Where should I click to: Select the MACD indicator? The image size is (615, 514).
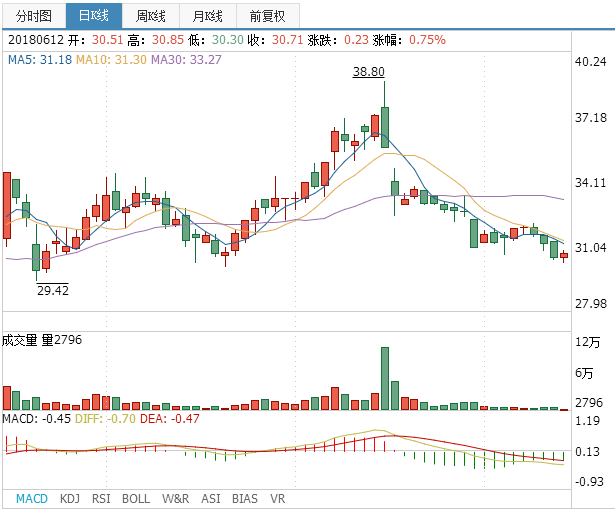pyautogui.click(x=32, y=498)
